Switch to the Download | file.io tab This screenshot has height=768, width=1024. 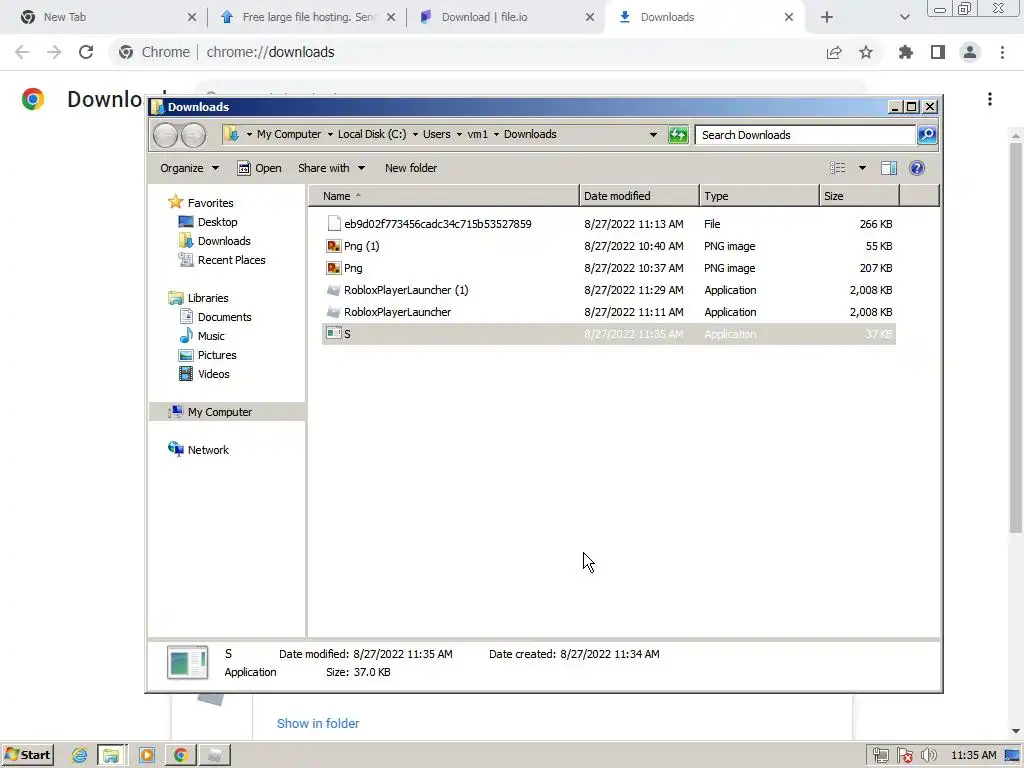[506, 18]
